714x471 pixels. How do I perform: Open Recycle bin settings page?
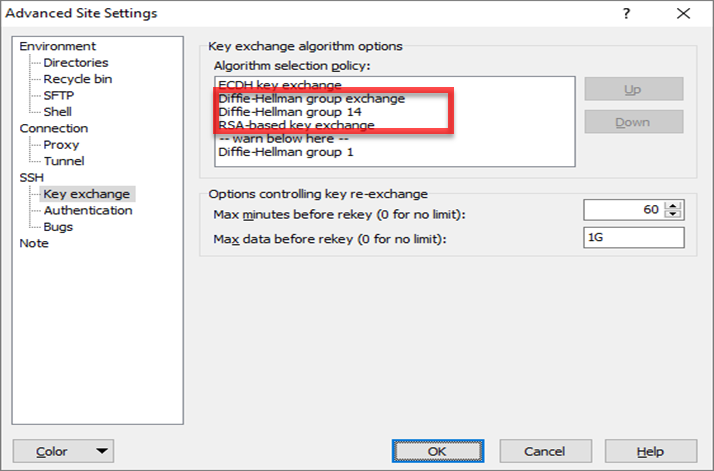tap(77, 79)
